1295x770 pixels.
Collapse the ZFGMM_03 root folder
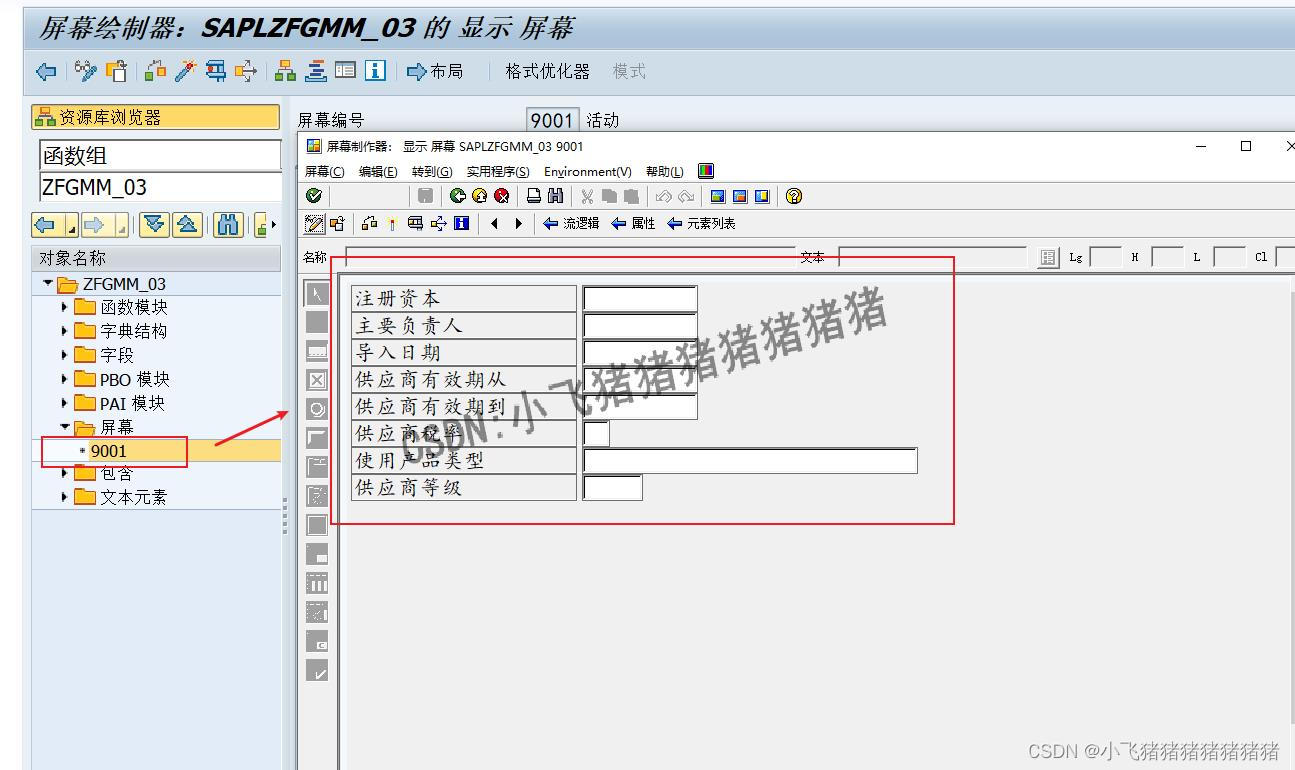pyautogui.click(x=48, y=284)
